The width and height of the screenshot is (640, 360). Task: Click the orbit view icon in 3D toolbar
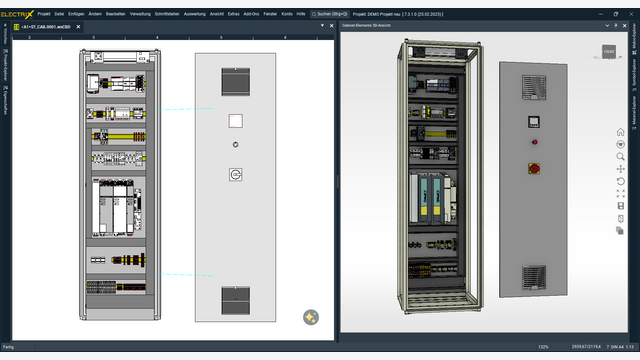(x=620, y=144)
